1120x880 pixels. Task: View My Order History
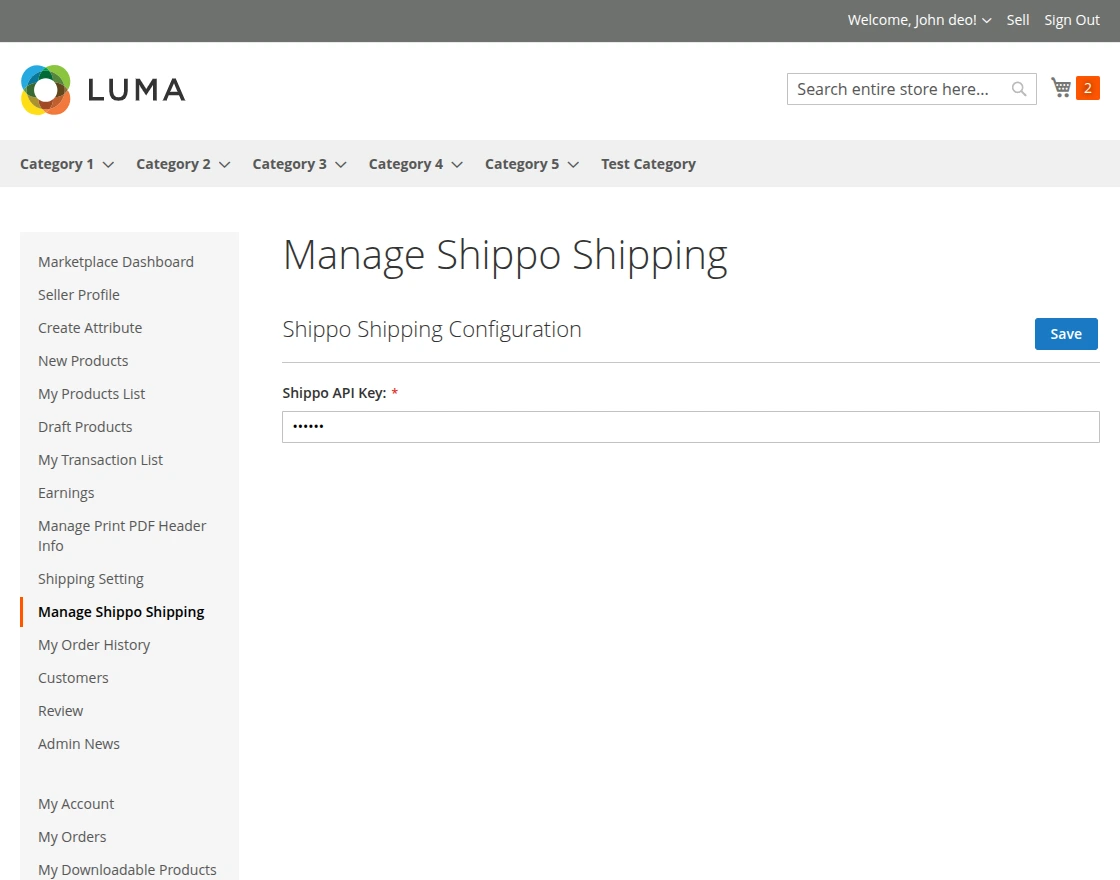point(94,645)
